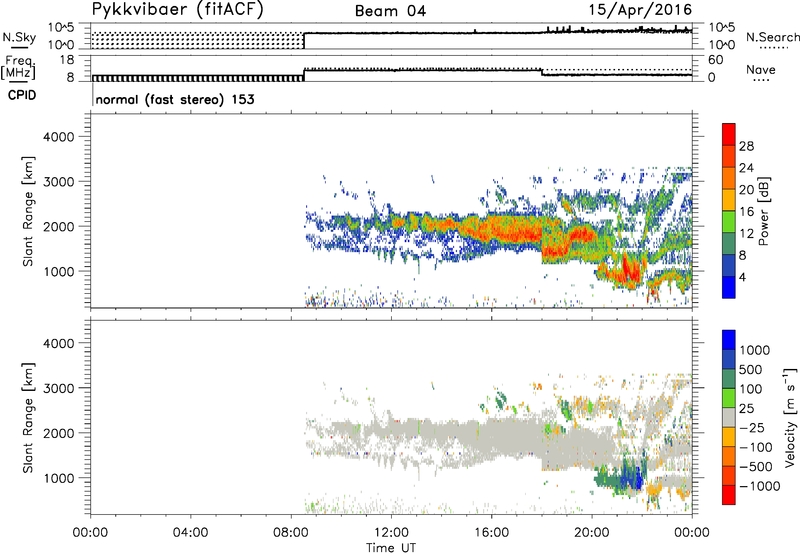Screen dimensions: 800x554
Task: Click the N.Search legend label
Action: [773, 37]
